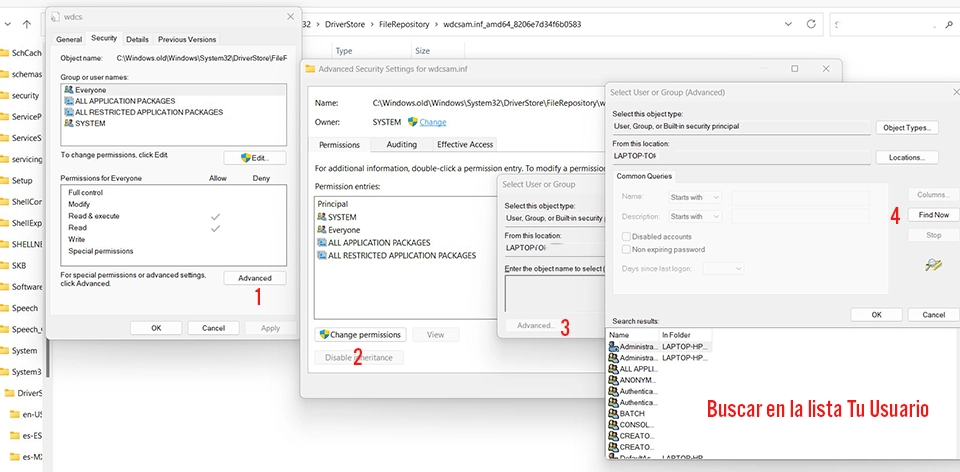
Task: Click the Edit button with shield icon
Action: tap(255, 158)
